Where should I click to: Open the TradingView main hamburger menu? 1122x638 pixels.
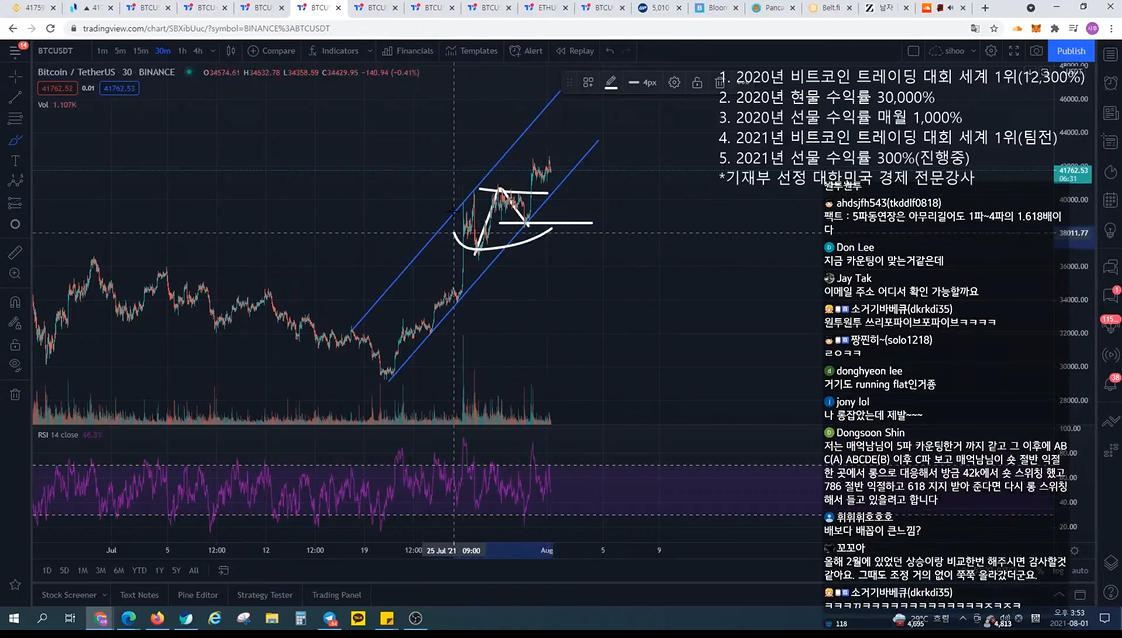click(x=15, y=51)
